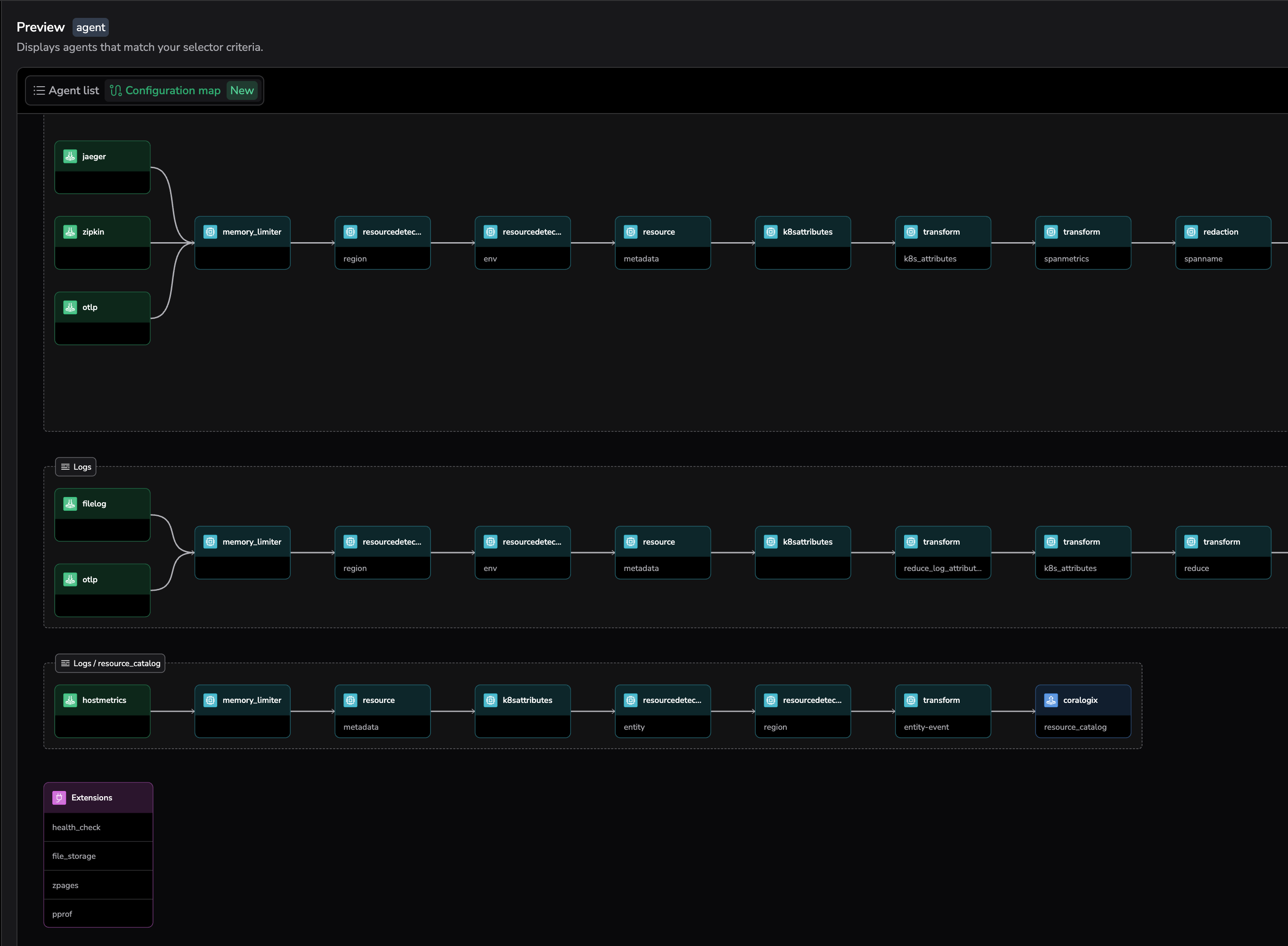Open the Logs / resource_catalog pipeline label

[x=111, y=663]
